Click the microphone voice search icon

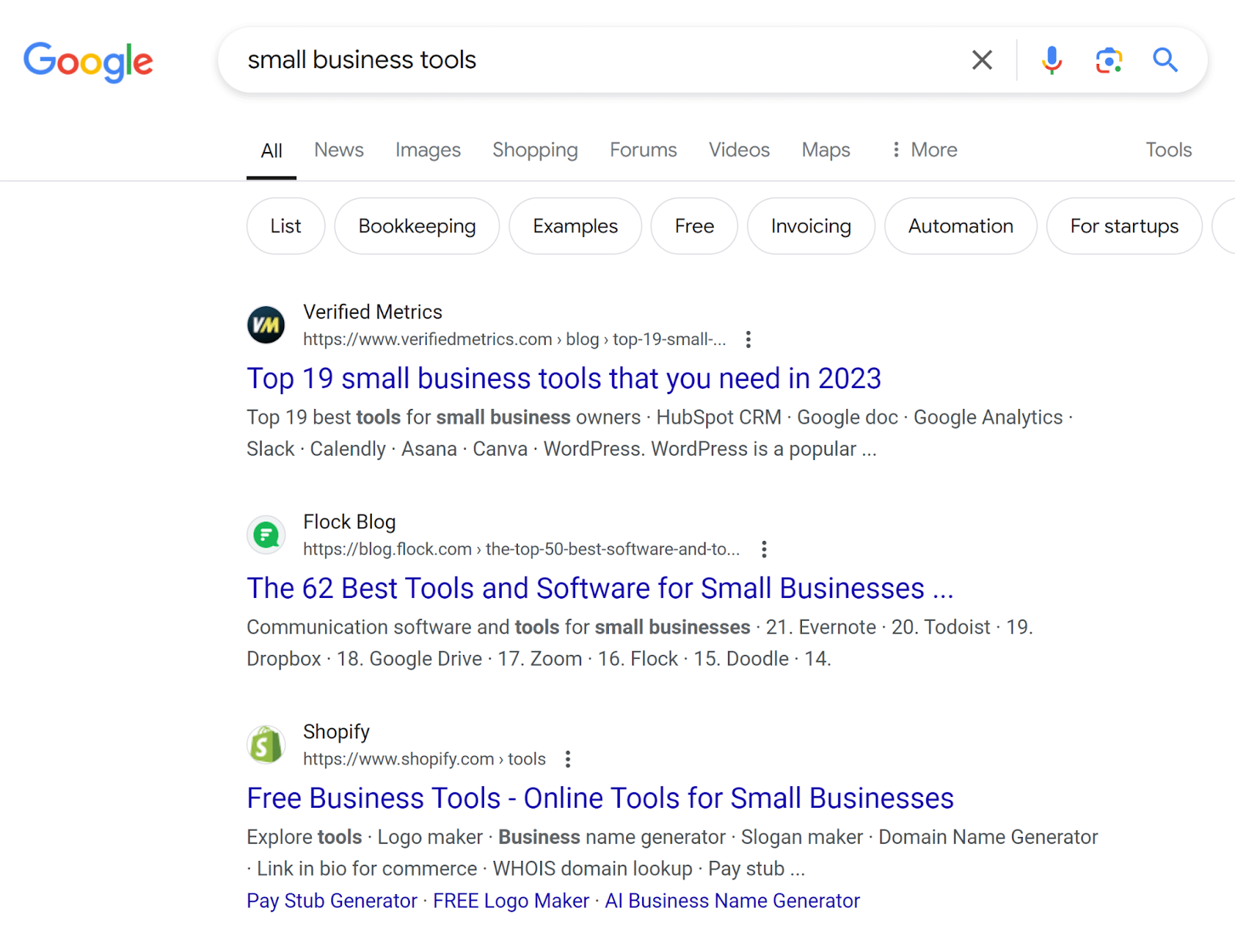coord(1051,59)
